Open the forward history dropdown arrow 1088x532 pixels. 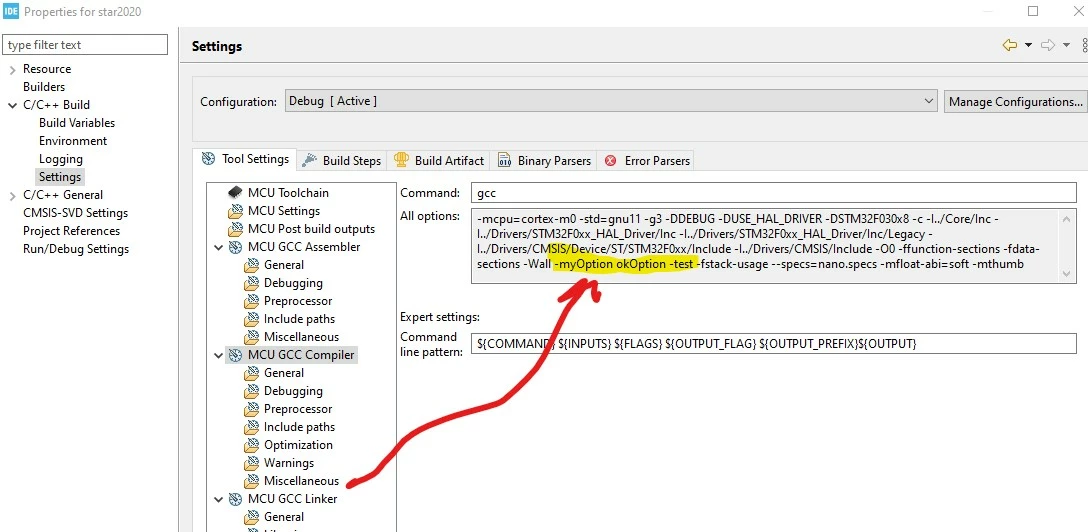[1066, 46]
